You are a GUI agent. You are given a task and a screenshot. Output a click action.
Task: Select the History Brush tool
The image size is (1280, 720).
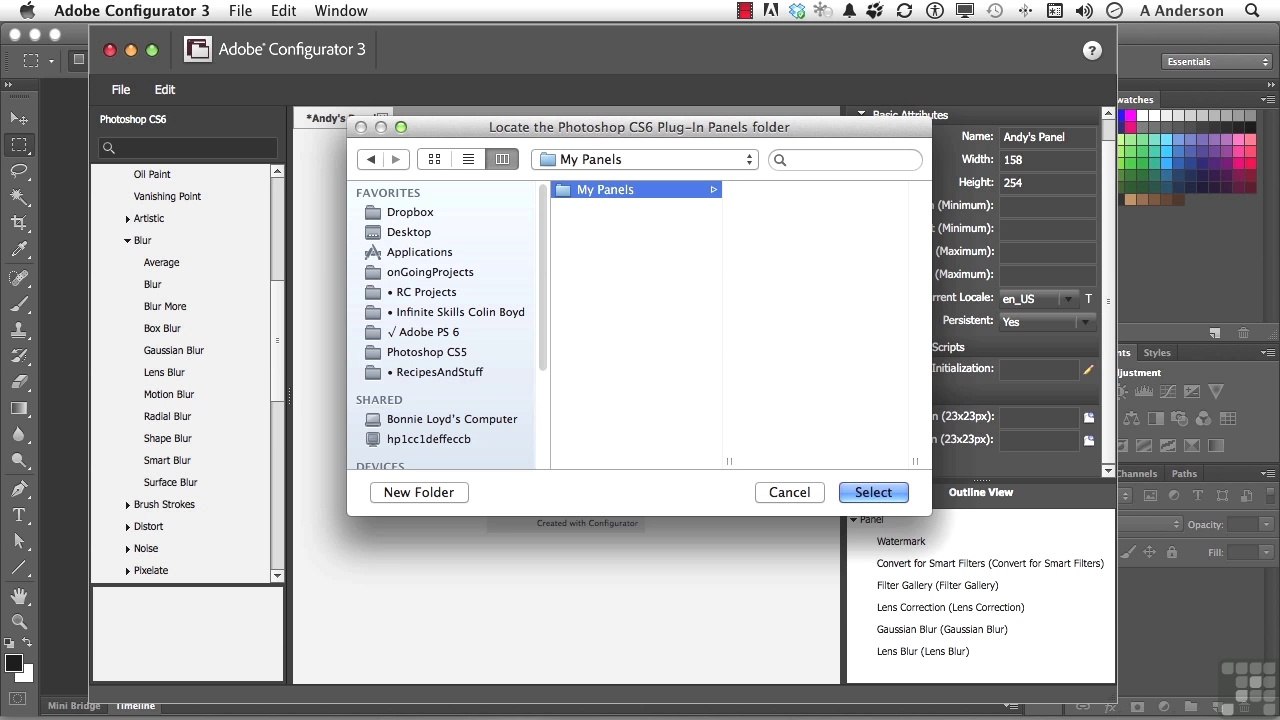[19, 355]
